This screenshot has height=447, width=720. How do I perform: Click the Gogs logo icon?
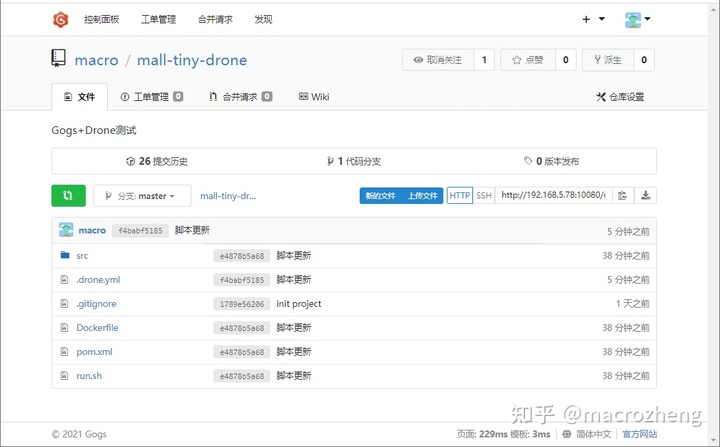pyautogui.click(x=61, y=19)
